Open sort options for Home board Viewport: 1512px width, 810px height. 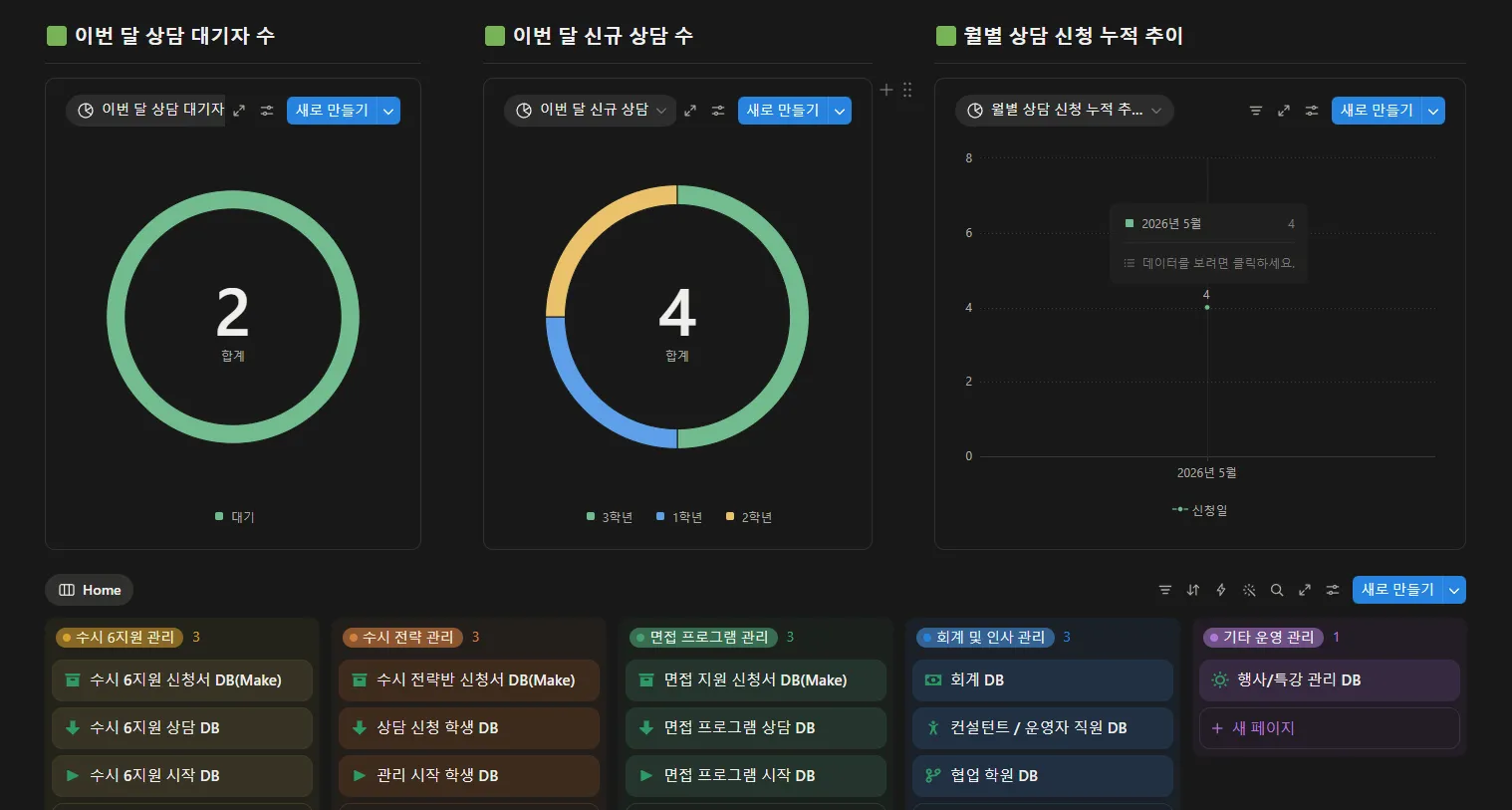click(1193, 590)
